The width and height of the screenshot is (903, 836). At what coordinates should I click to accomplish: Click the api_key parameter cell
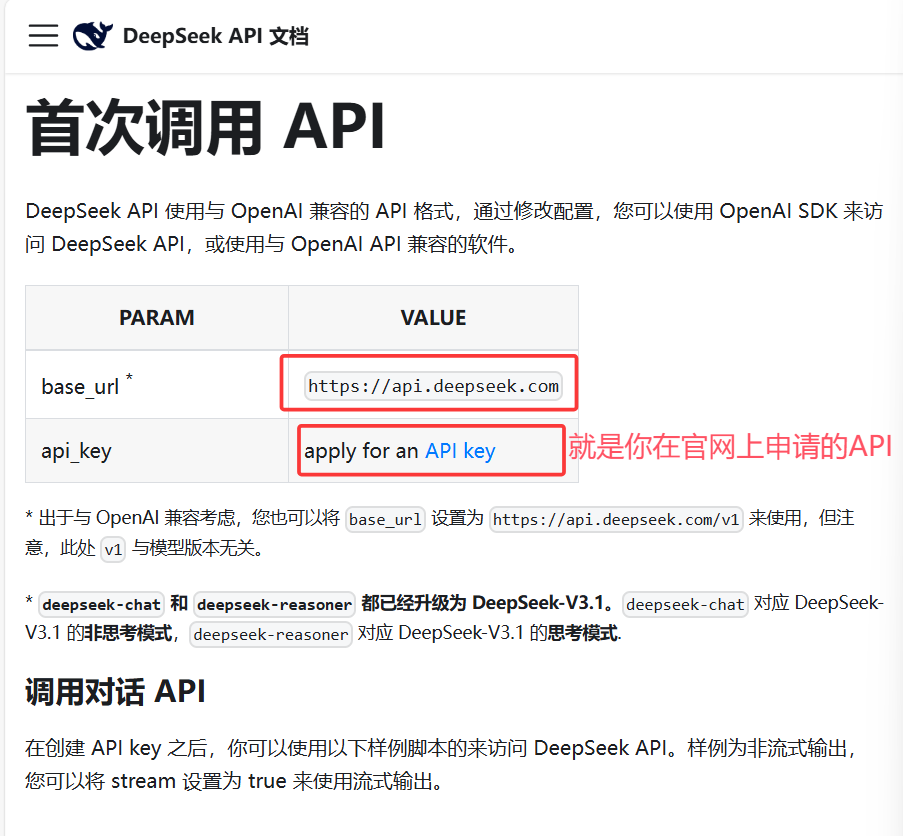157,451
